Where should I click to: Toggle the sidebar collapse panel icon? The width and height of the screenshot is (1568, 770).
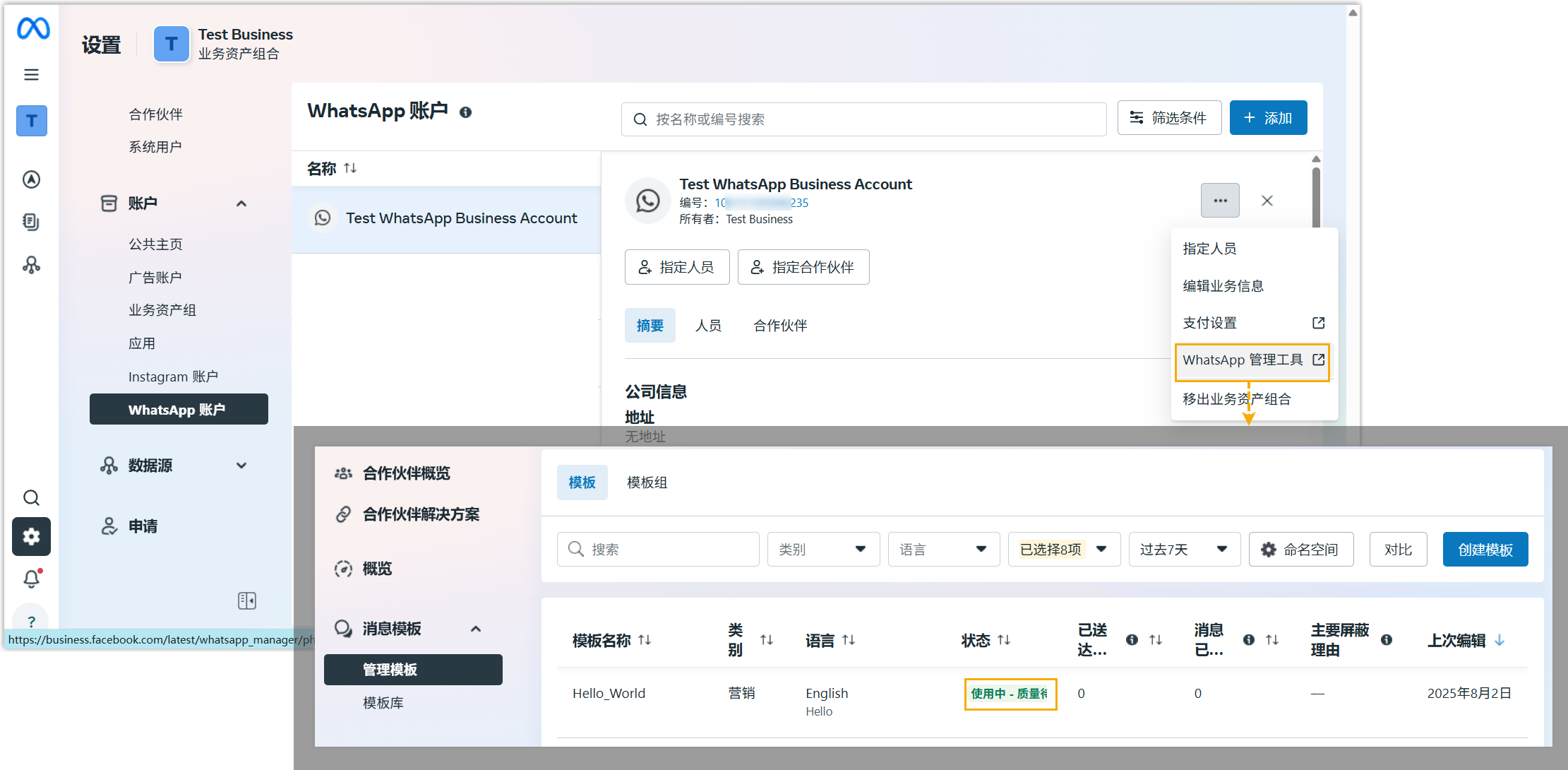click(247, 600)
